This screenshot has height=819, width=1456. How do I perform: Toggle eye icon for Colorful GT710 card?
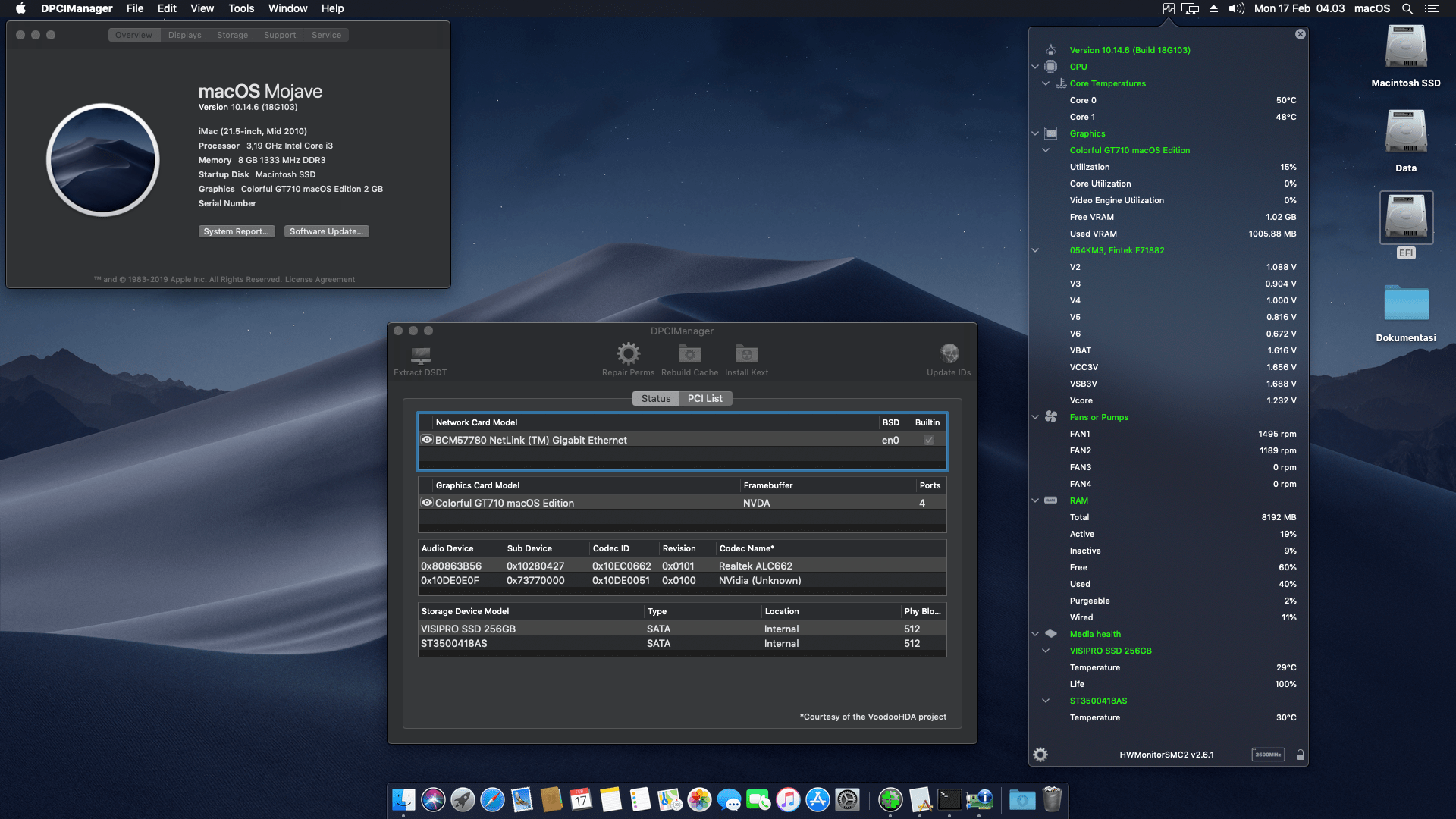427,503
